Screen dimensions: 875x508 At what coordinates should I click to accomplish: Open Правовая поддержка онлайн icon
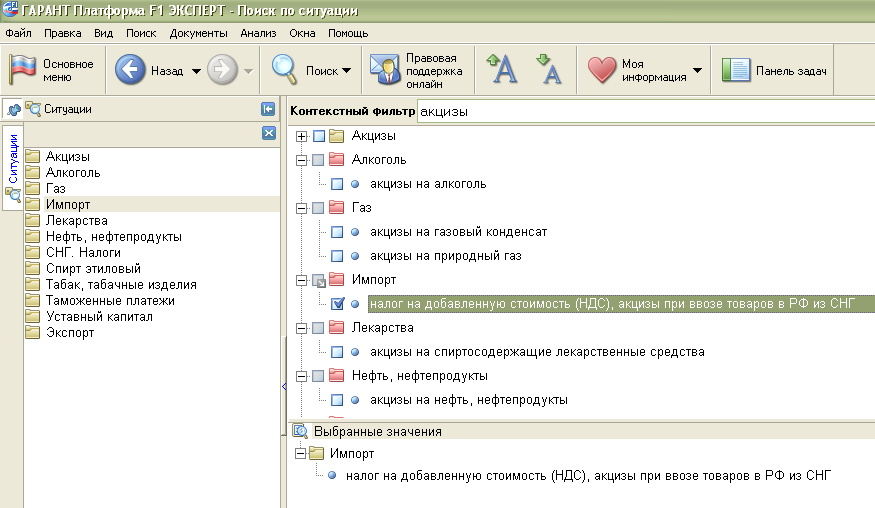384,70
